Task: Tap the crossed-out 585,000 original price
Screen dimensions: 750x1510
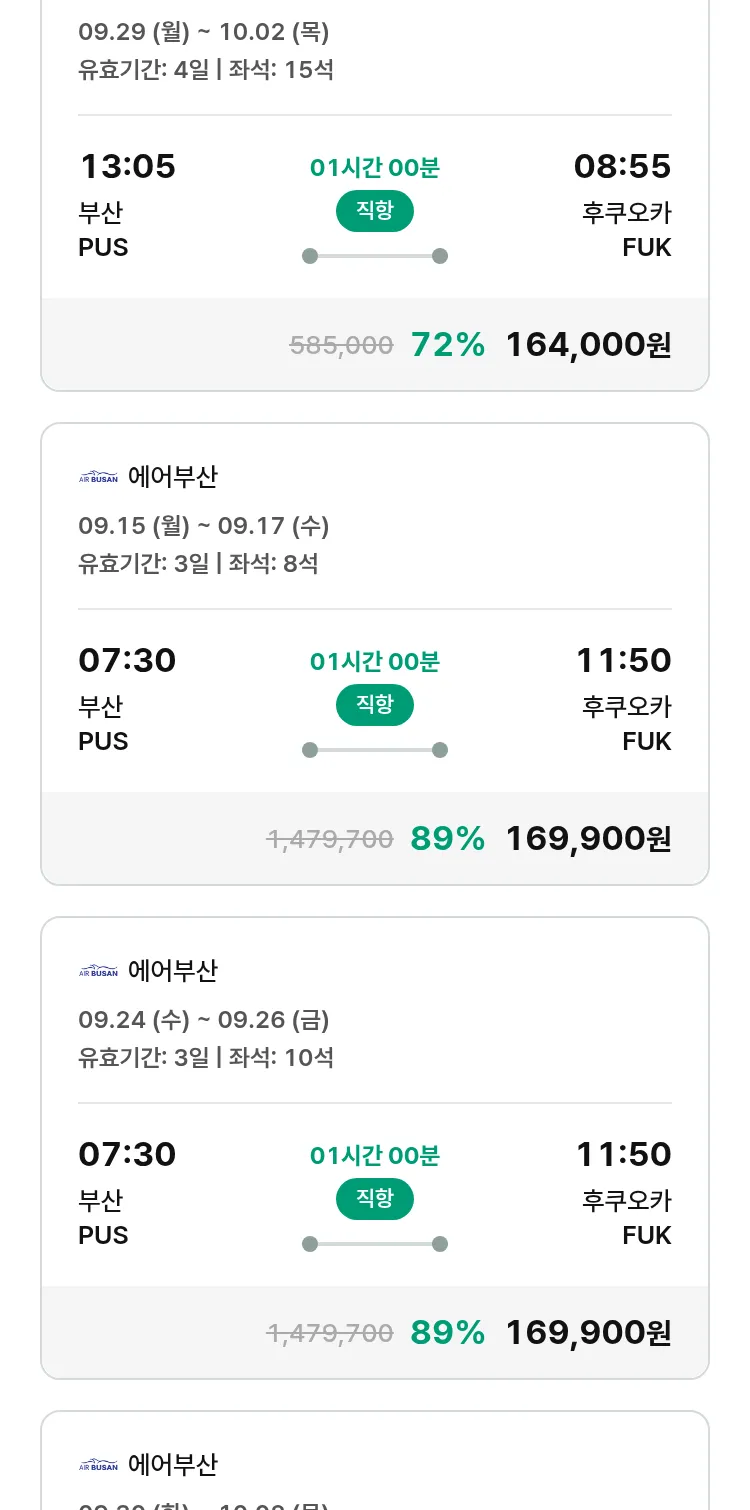Action: coord(341,346)
